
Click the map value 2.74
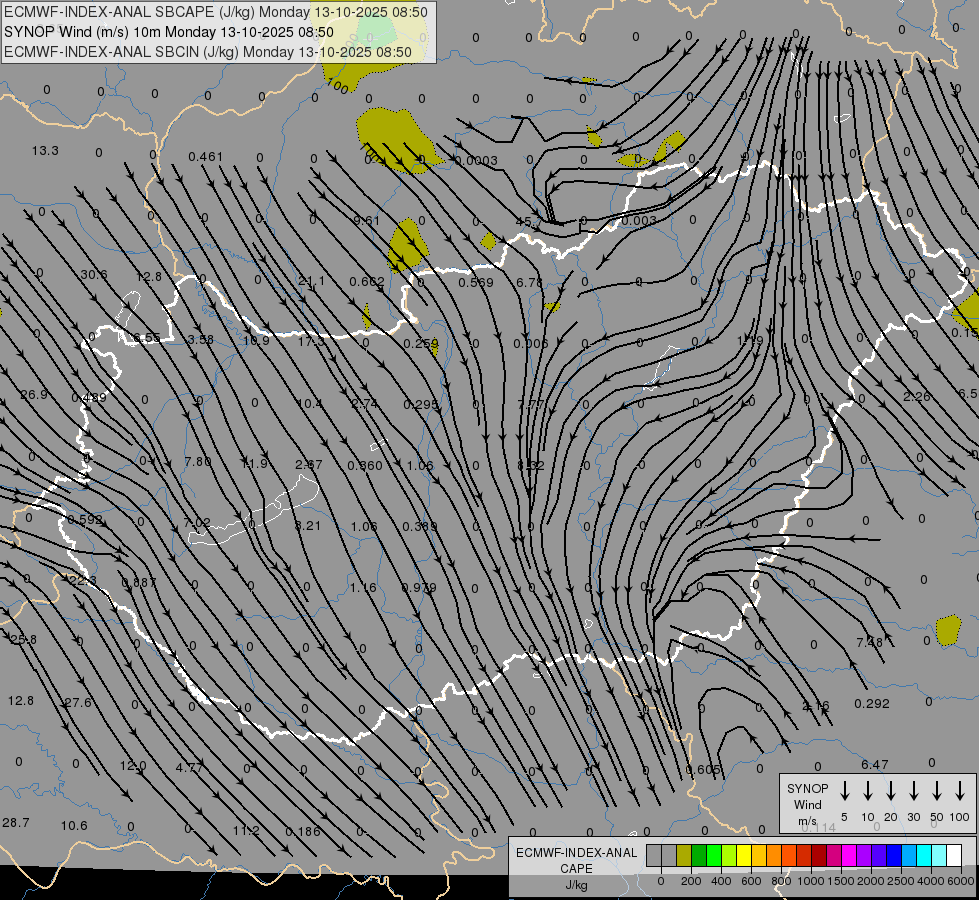[x=364, y=404]
